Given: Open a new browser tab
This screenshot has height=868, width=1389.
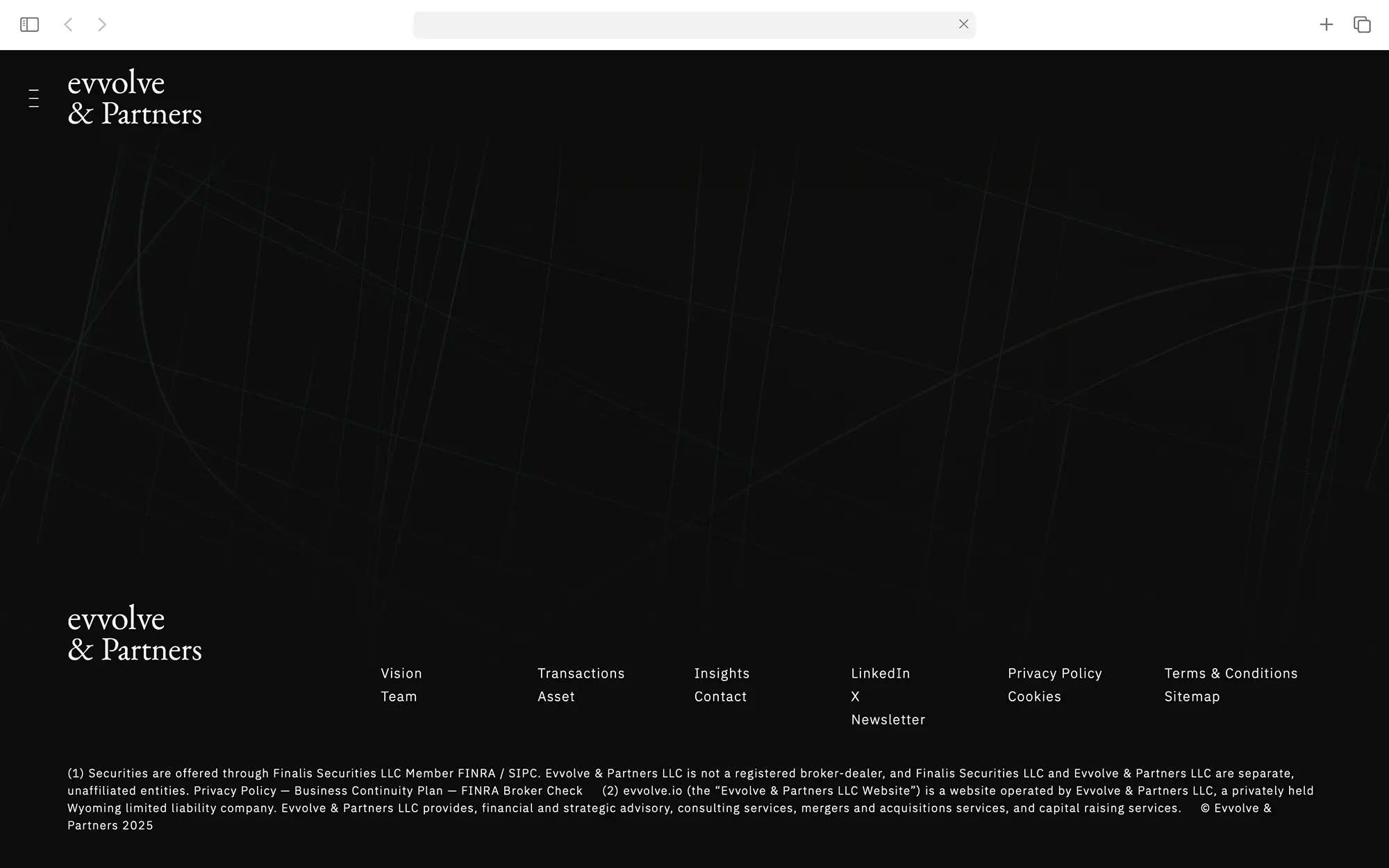Looking at the screenshot, I should click(1326, 24).
